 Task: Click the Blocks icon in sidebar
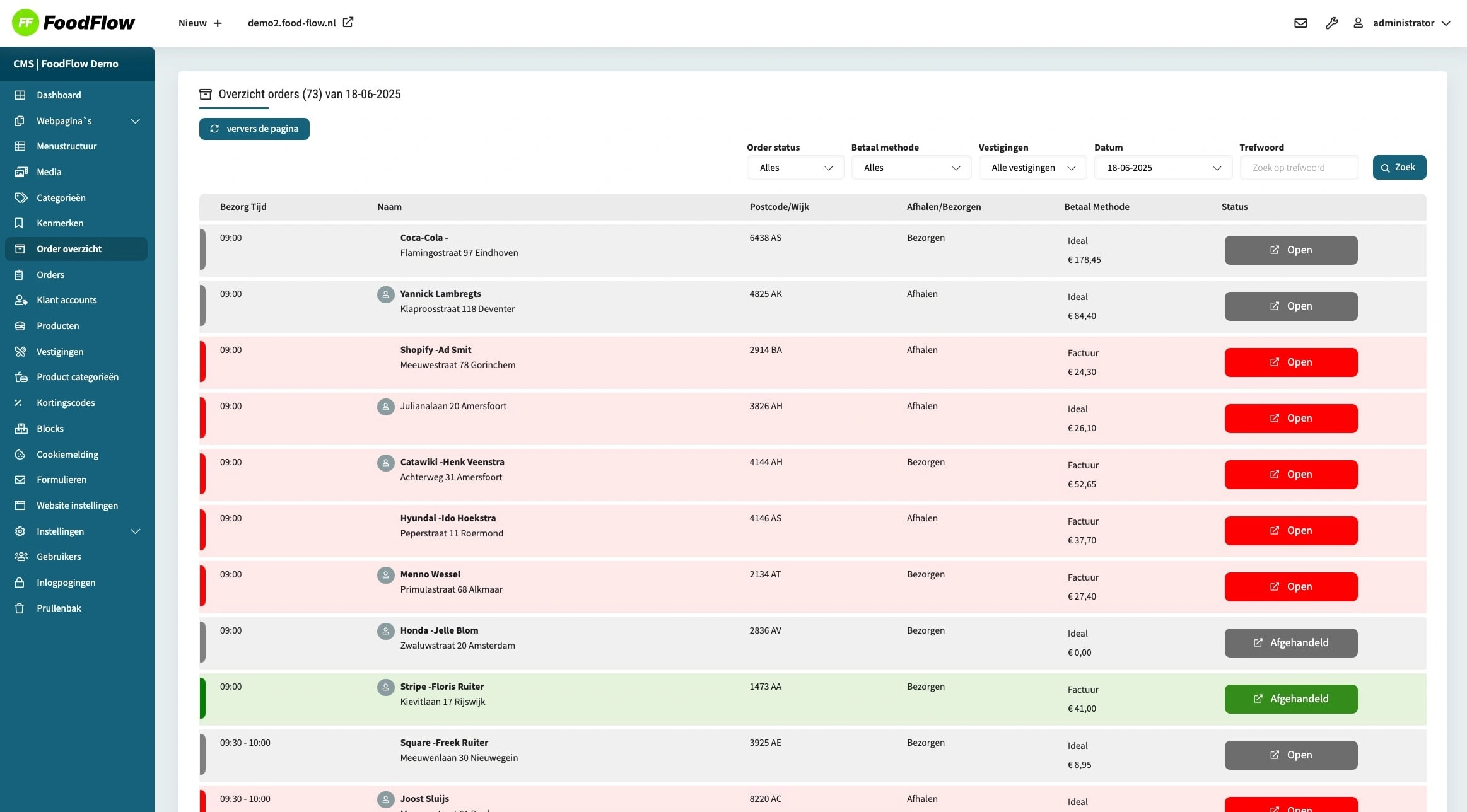click(x=20, y=429)
